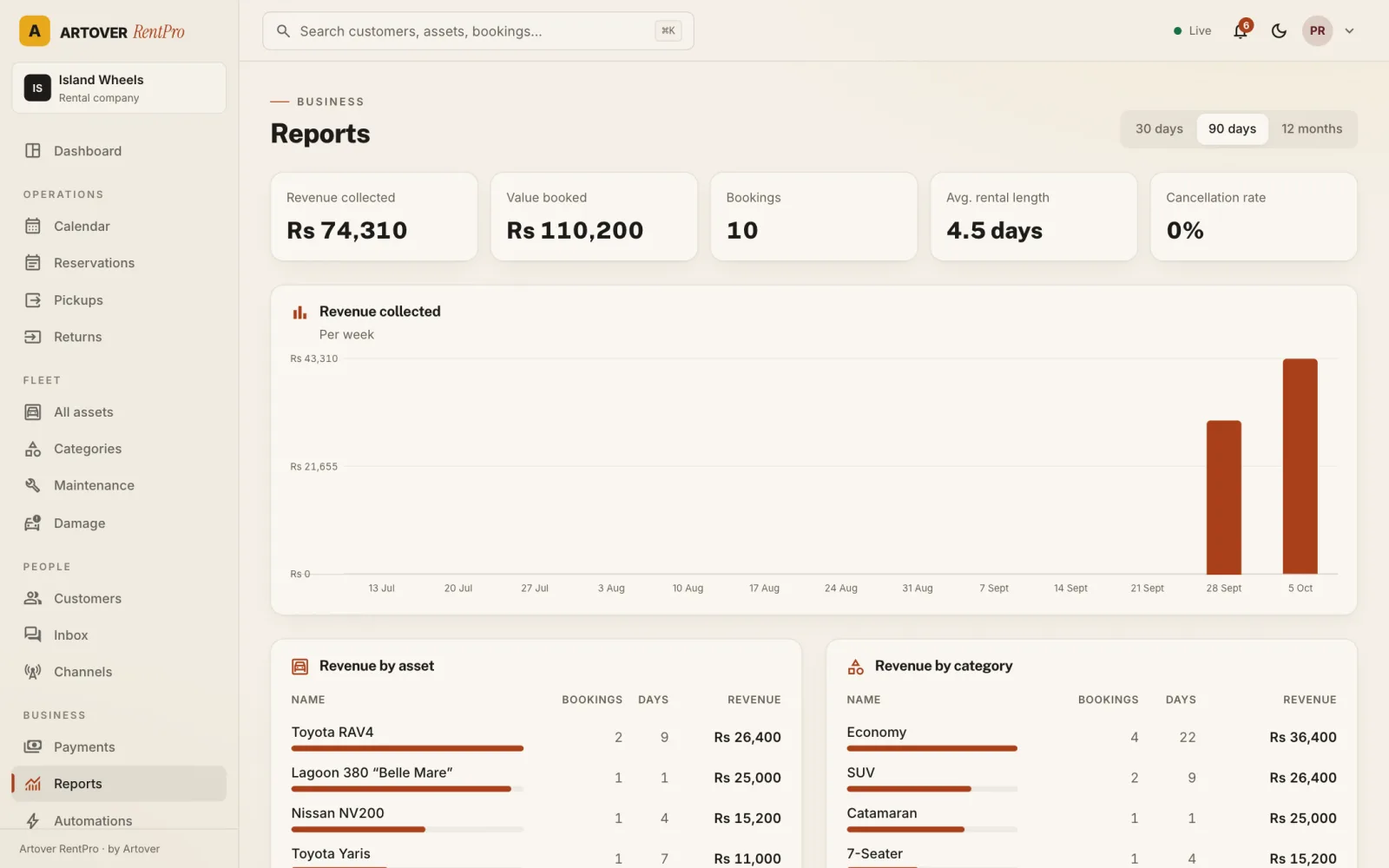Open notifications bell with badge

pyautogui.click(x=1241, y=30)
